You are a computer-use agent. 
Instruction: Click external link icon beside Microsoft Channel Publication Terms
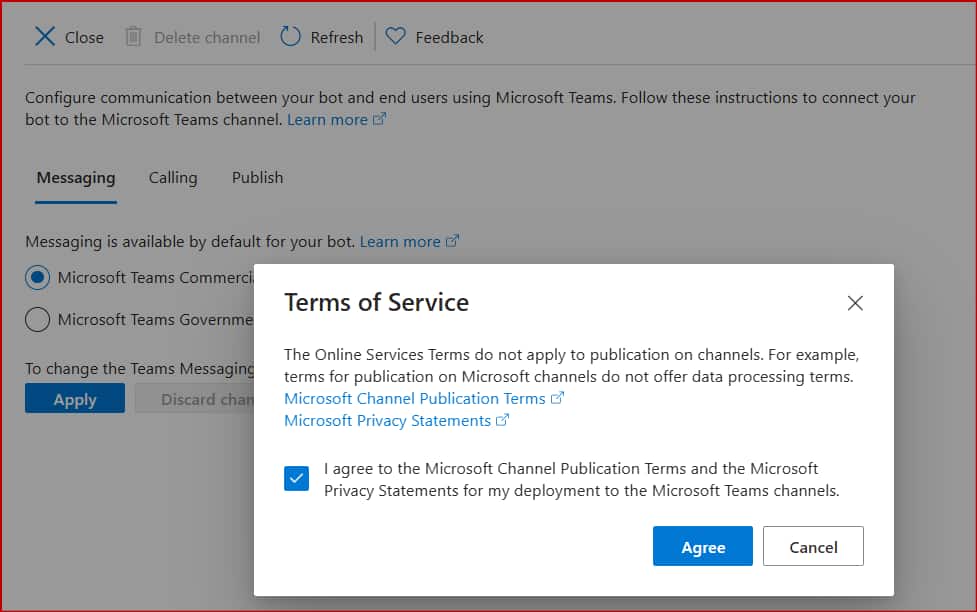558,398
